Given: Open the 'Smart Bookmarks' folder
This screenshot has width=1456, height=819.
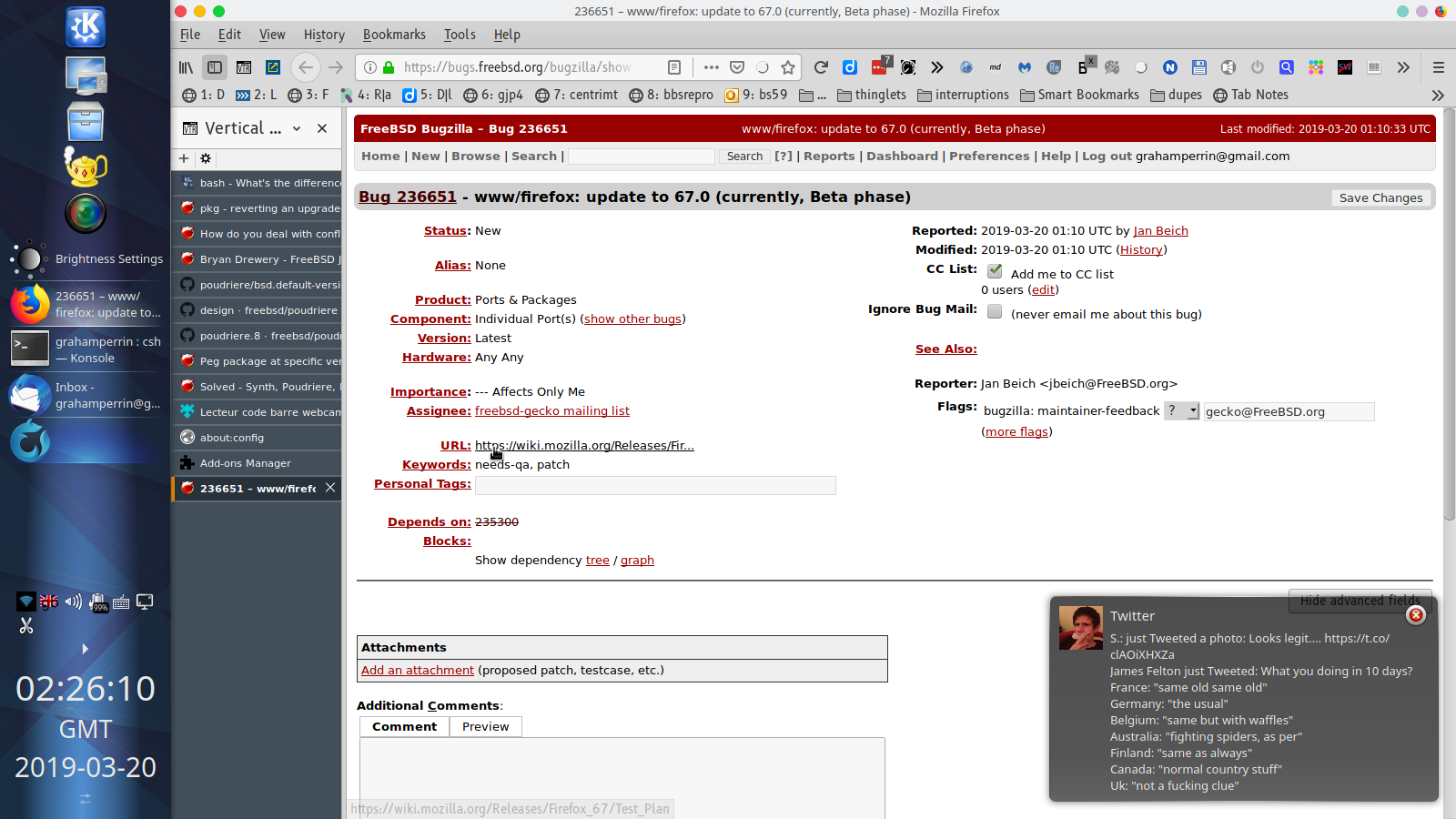Looking at the screenshot, I should [x=1079, y=95].
